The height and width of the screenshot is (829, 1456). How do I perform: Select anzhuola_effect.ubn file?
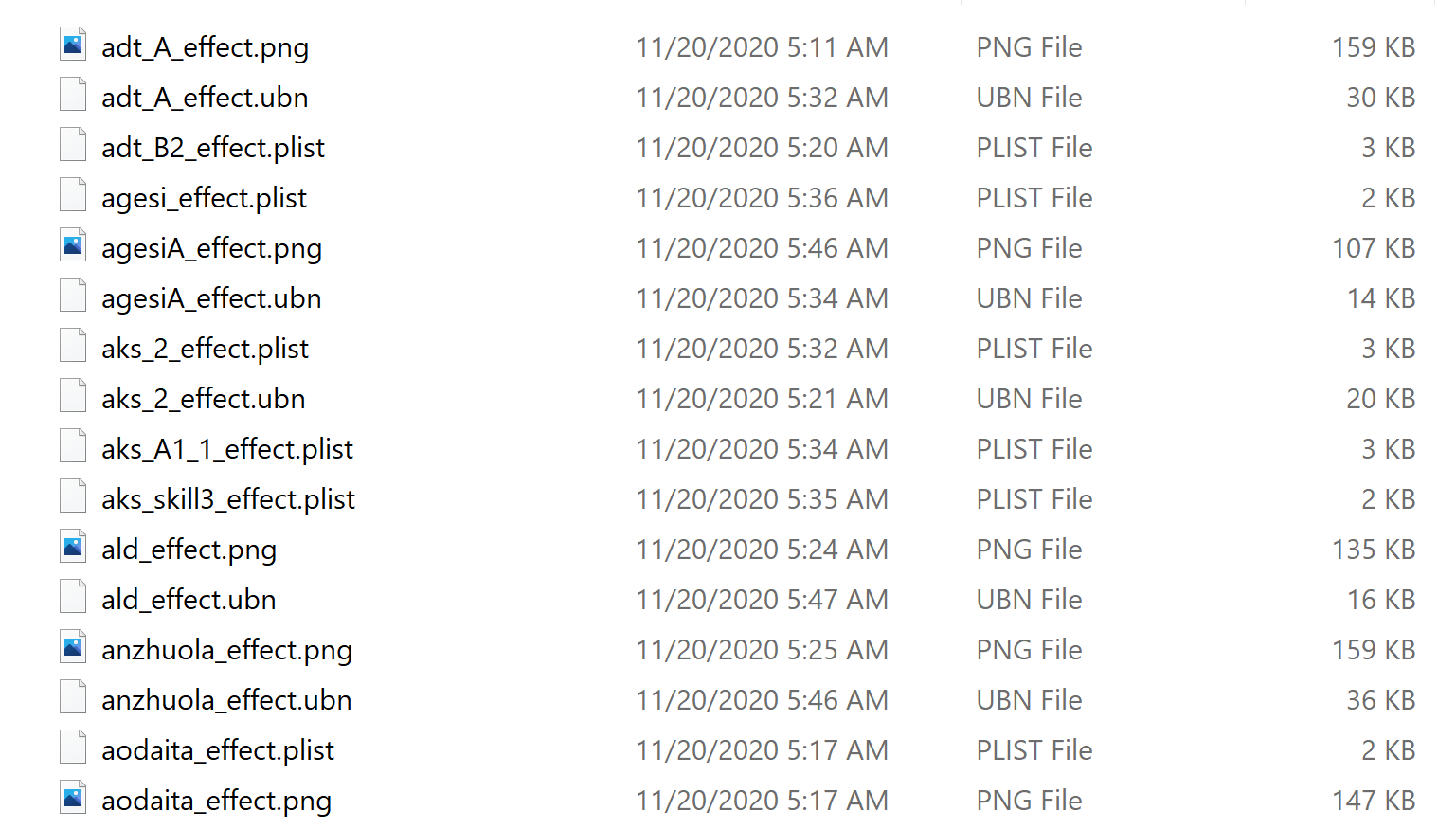pyautogui.click(x=226, y=700)
